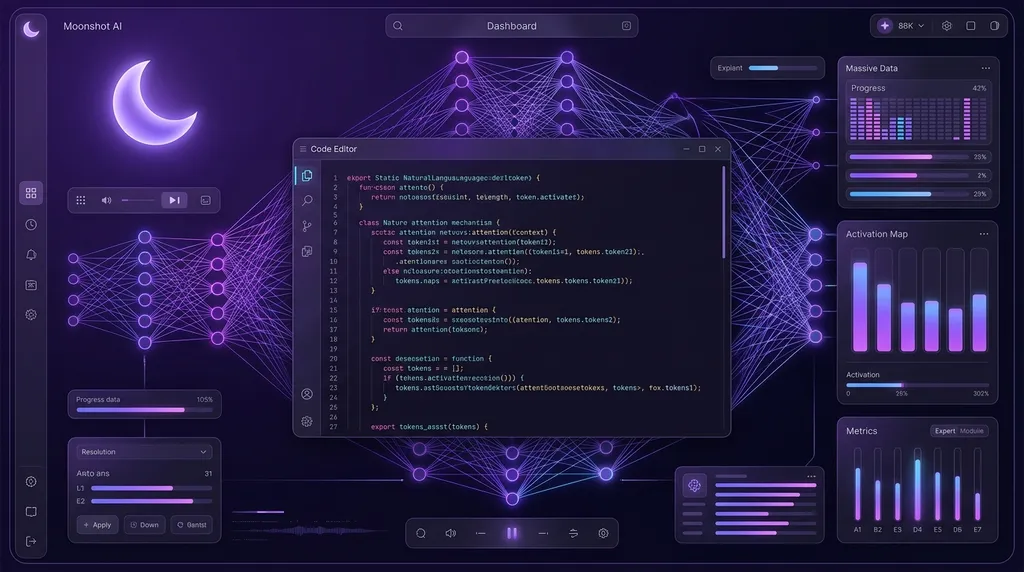
Task: Click the 2% progress bar in Massive Data
Action: pos(908,176)
